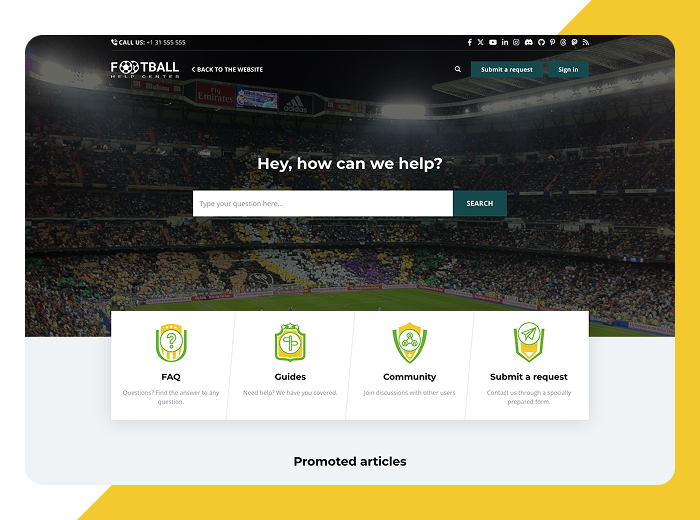Open the Facebook social icon
700x520 pixels.
click(470, 42)
